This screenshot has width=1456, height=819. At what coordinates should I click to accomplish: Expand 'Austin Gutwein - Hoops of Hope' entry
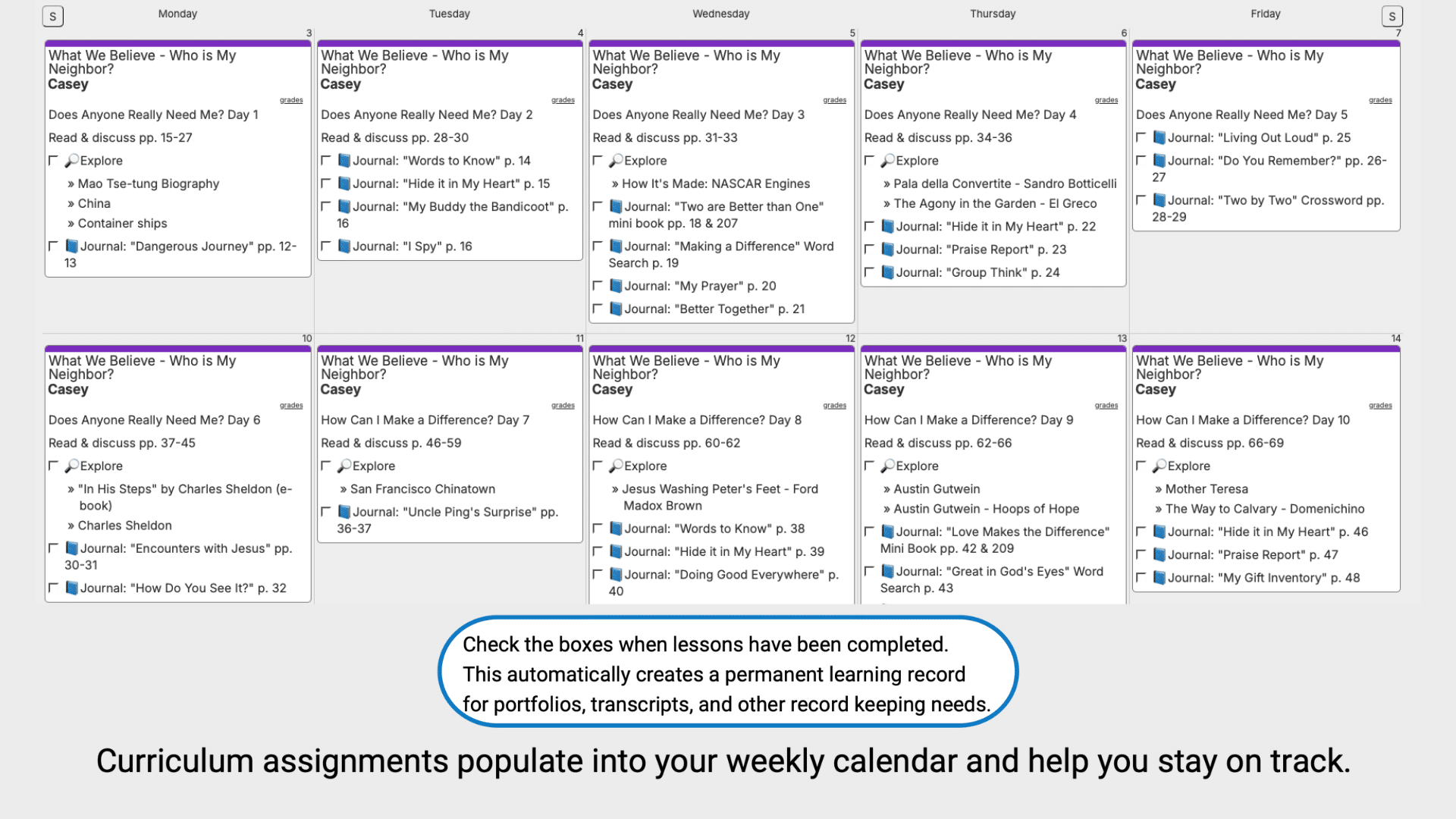click(x=985, y=509)
